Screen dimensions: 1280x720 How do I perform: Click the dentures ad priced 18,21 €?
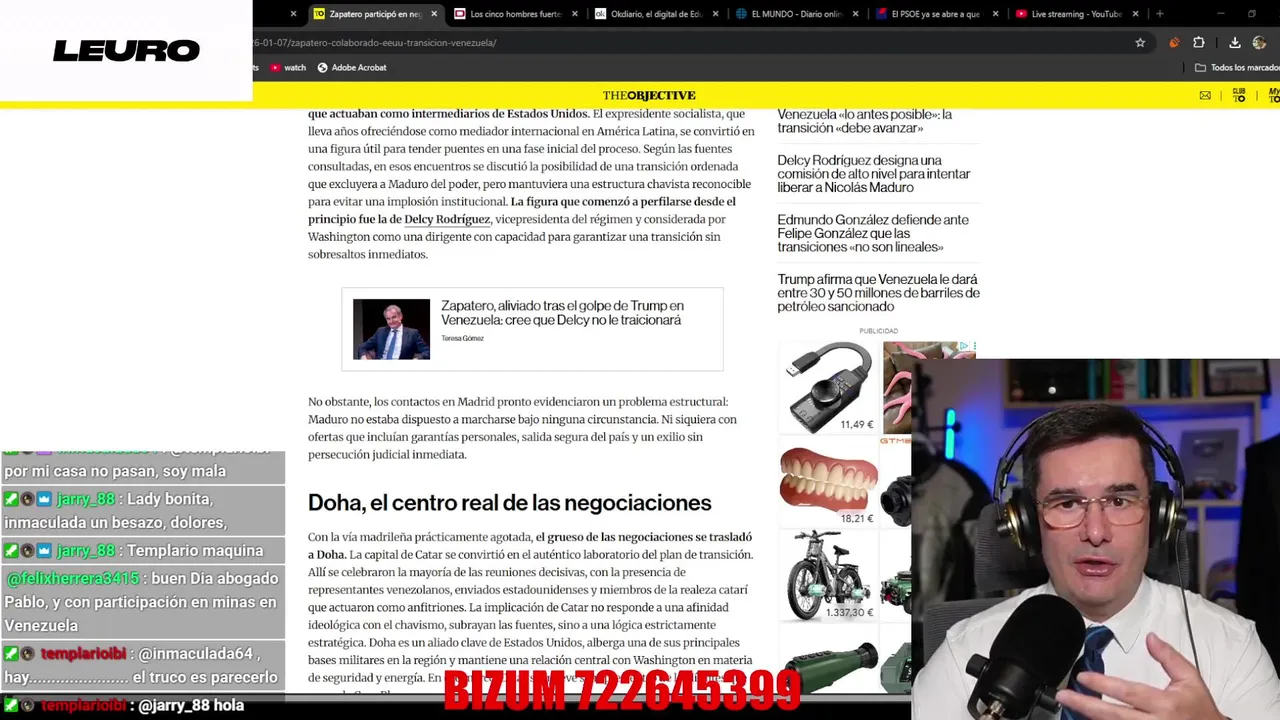point(828,482)
